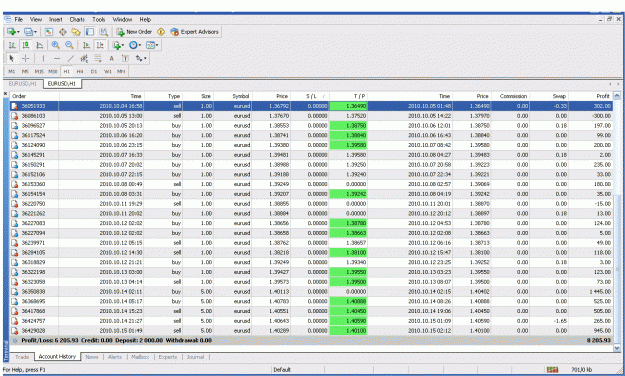Open the Experts tab
Image resolution: width=625 pixels, height=376 pixels.
click(167, 357)
